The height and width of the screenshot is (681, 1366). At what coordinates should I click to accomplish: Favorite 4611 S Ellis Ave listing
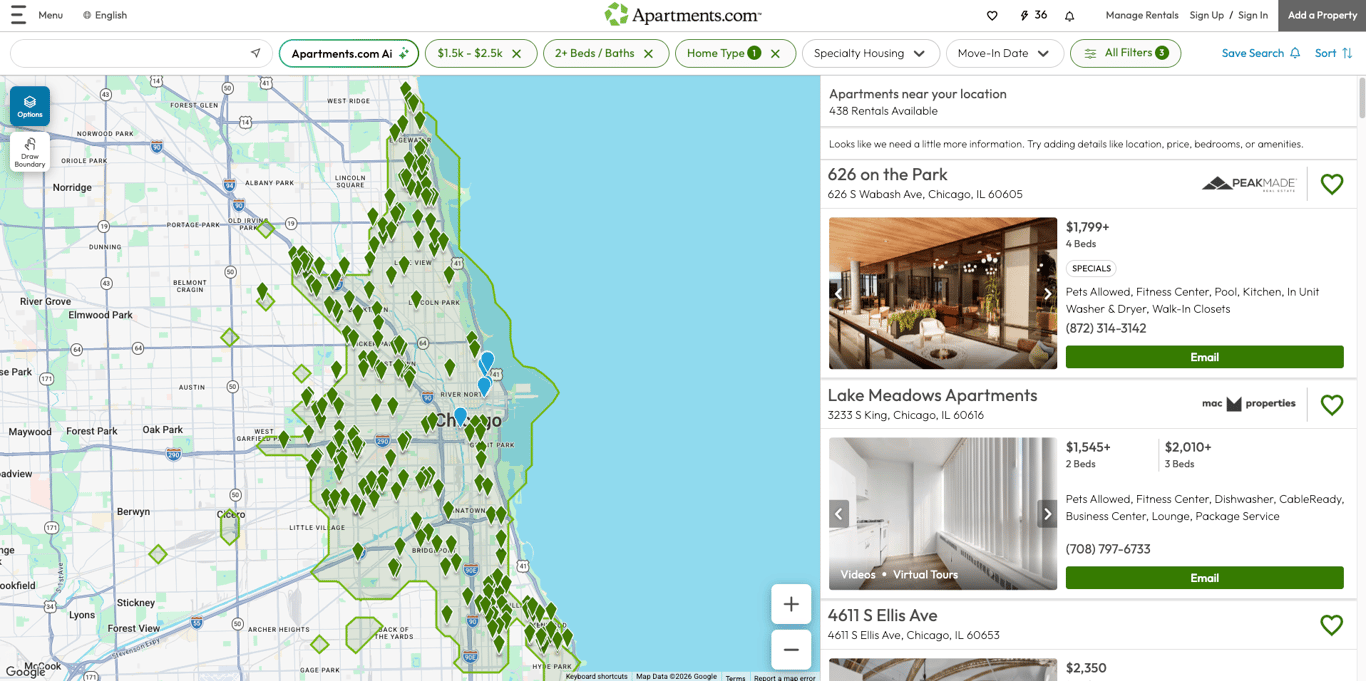point(1332,625)
